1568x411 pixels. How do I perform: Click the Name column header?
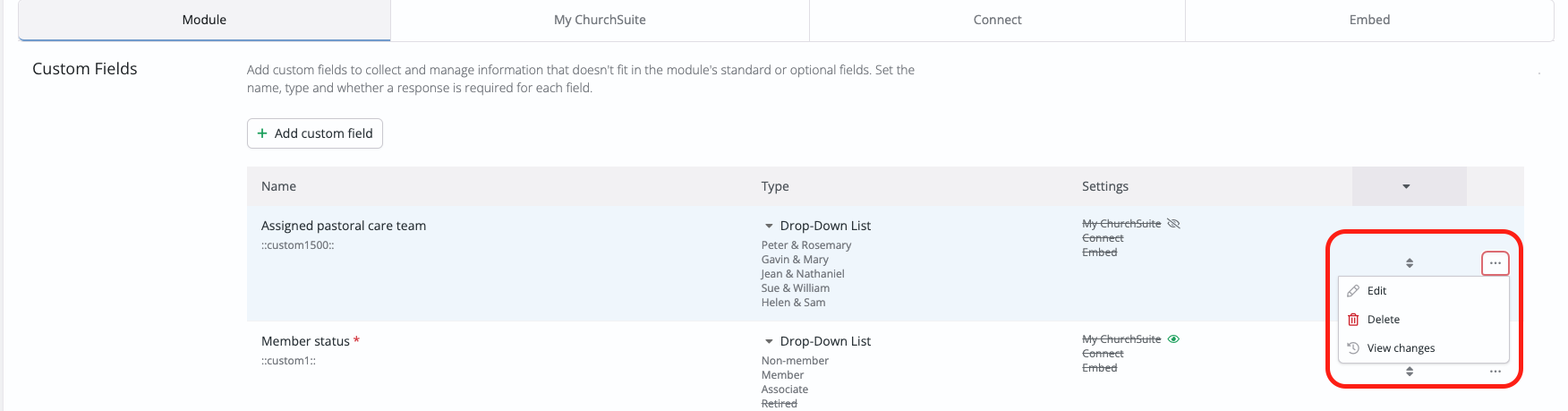[278, 186]
